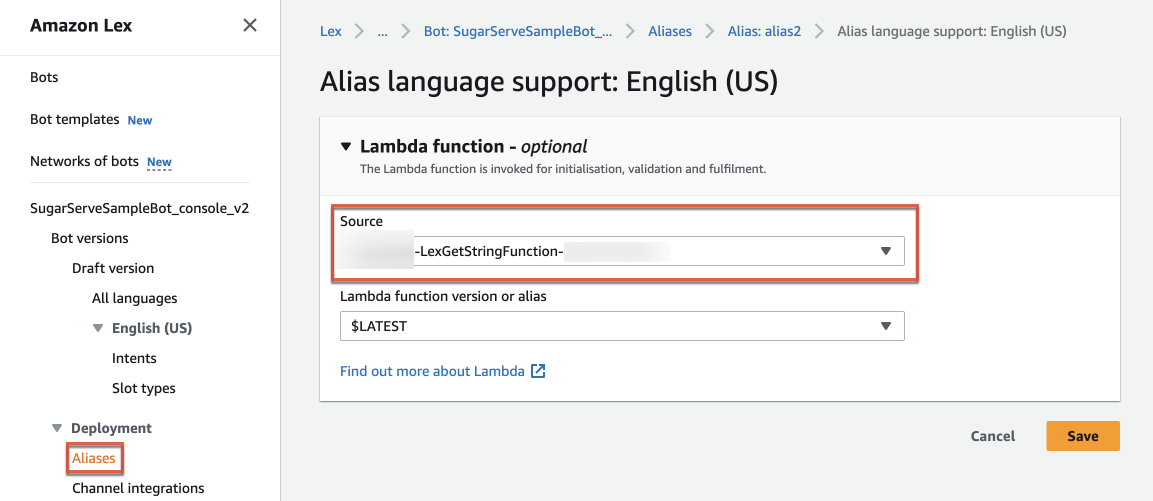Open Lambda function version or alias dropdown
The height and width of the screenshot is (501, 1153).
(622, 326)
